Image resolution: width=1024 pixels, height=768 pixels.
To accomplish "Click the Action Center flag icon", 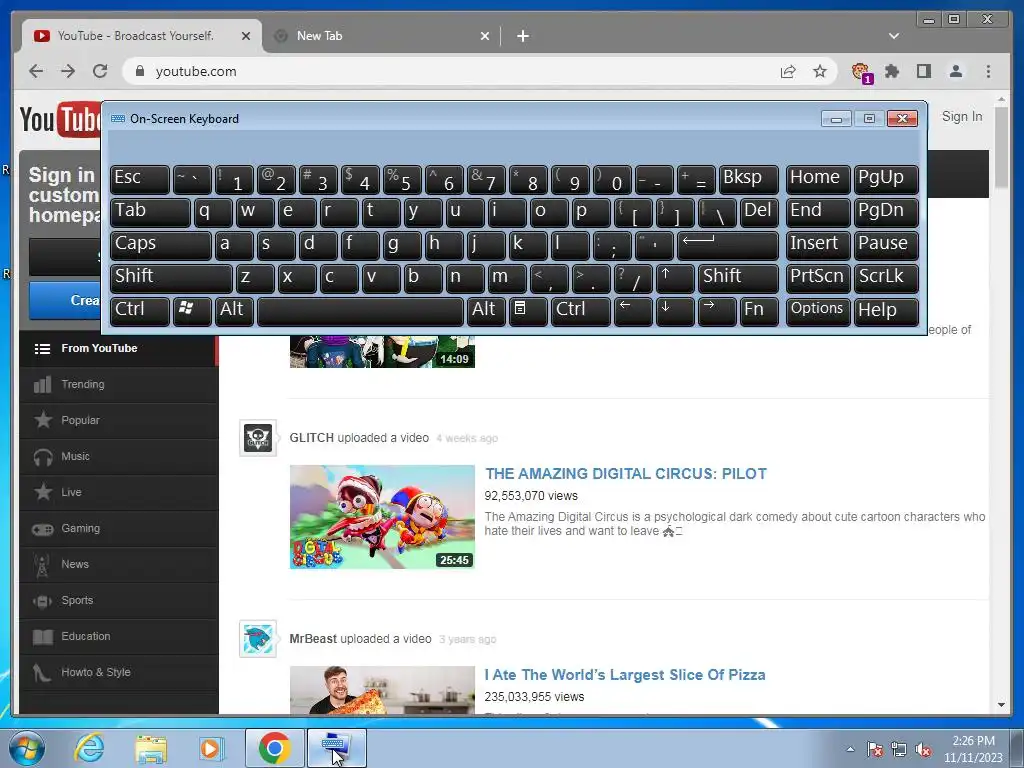I will pyautogui.click(x=874, y=749).
